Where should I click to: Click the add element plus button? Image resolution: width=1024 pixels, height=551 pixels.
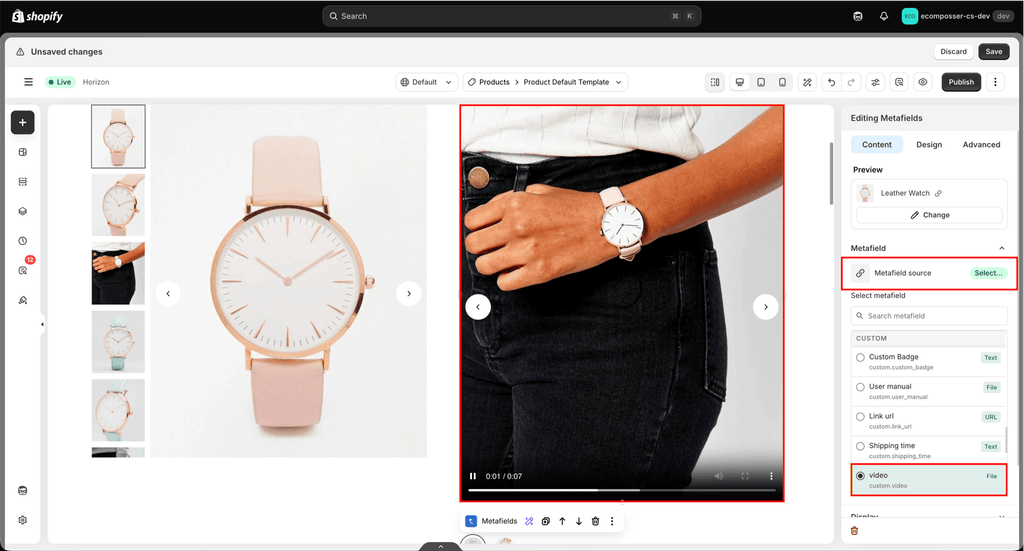[x=22, y=122]
